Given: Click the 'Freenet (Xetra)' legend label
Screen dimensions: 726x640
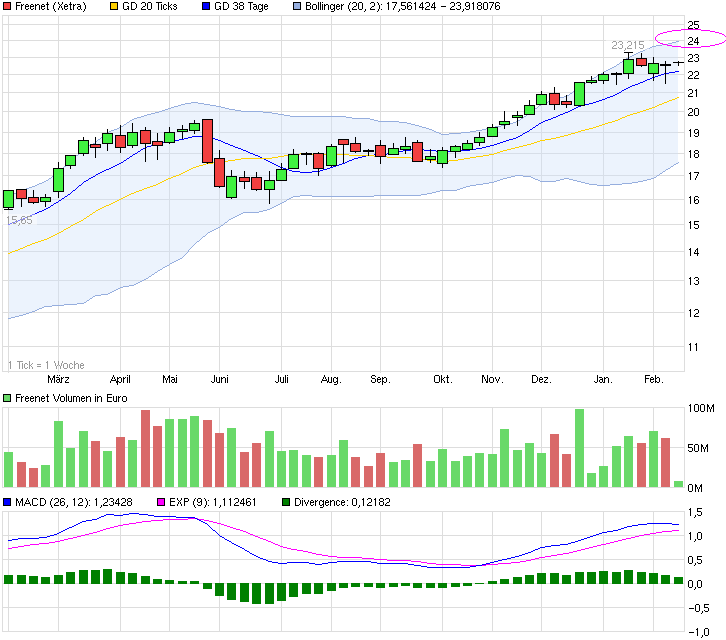Looking at the screenshot, I should click(50, 6).
